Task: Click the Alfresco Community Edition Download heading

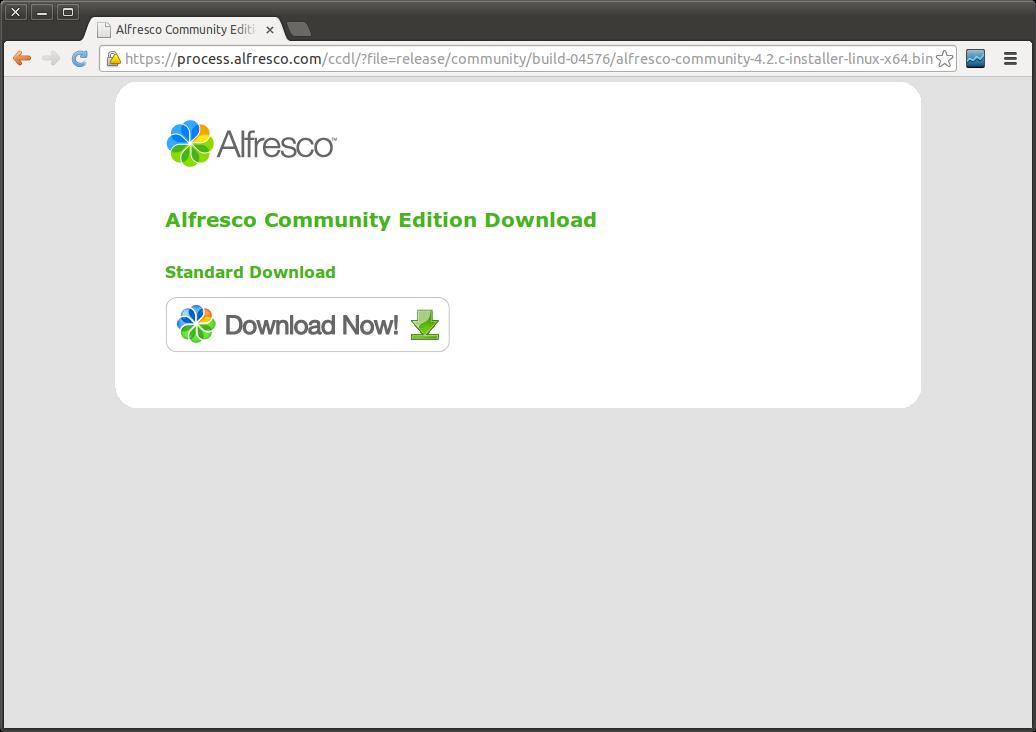Action: click(x=381, y=220)
